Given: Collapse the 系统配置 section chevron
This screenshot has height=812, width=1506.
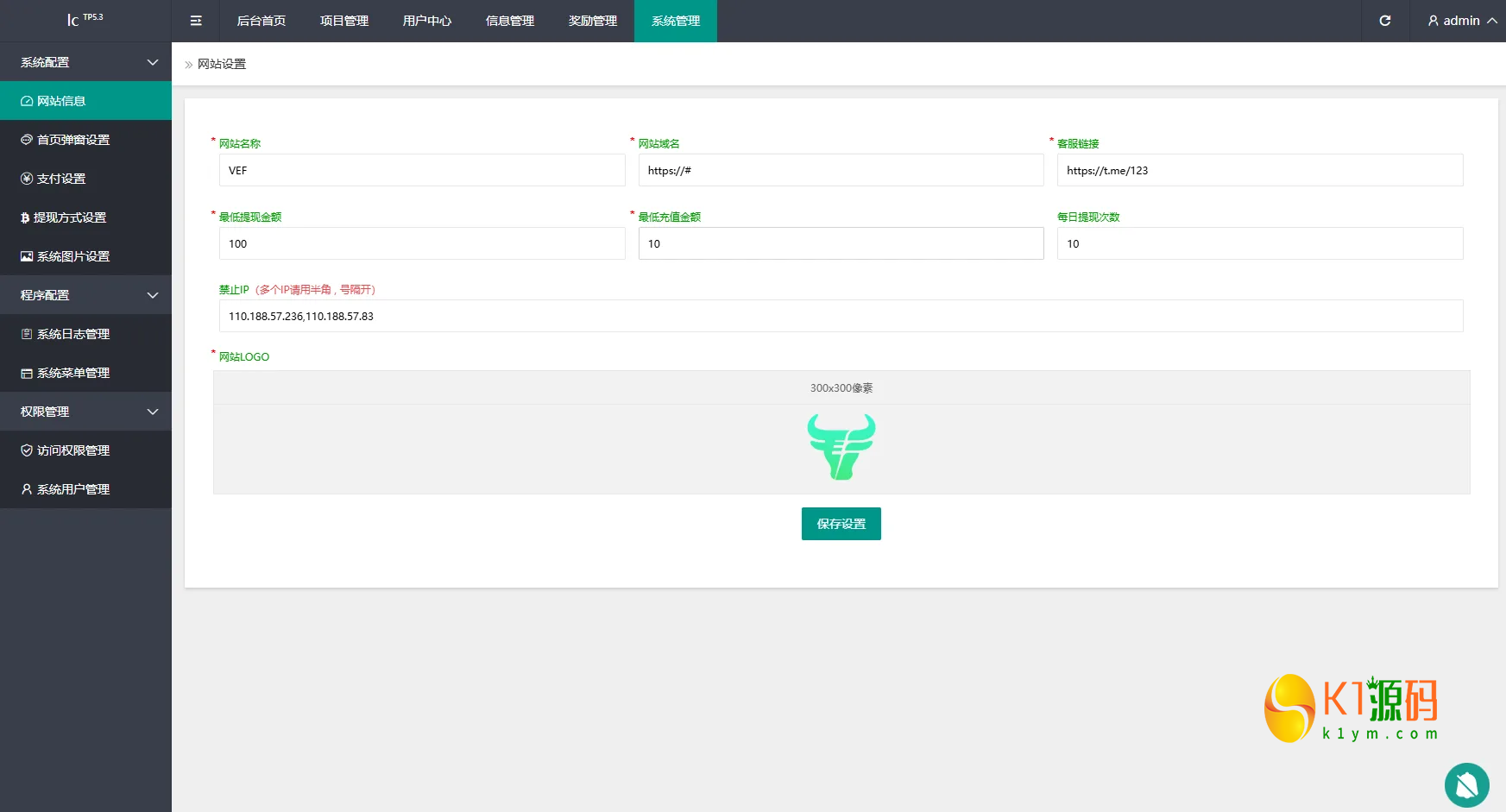Looking at the screenshot, I should tap(153, 62).
